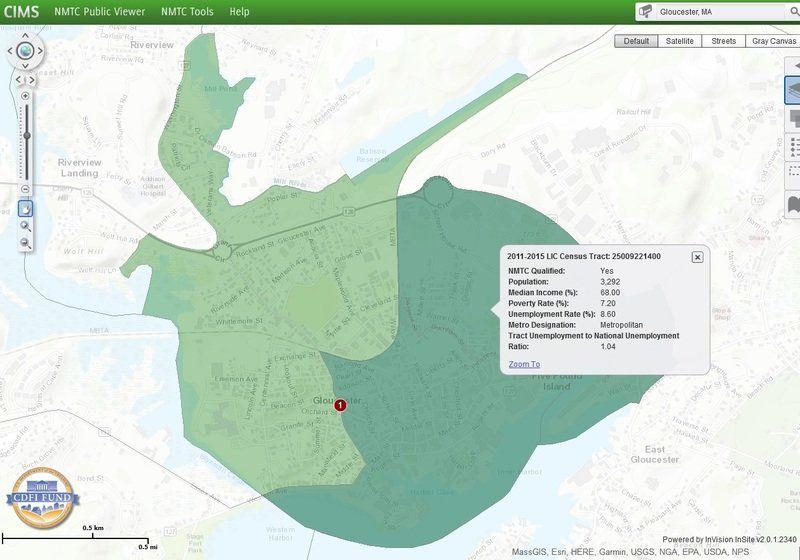The height and width of the screenshot is (560, 800).
Task: Click the Gloucester, MA search field
Action: [x=720, y=12]
